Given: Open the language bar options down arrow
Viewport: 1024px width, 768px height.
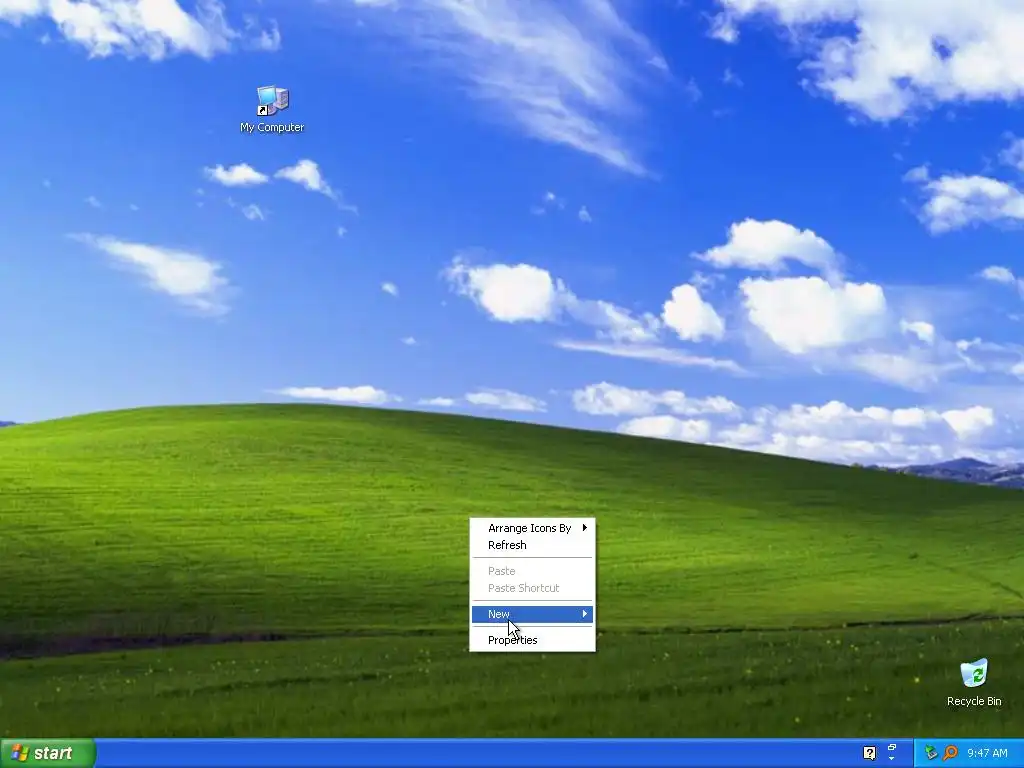Looking at the screenshot, I should point(892,759).
